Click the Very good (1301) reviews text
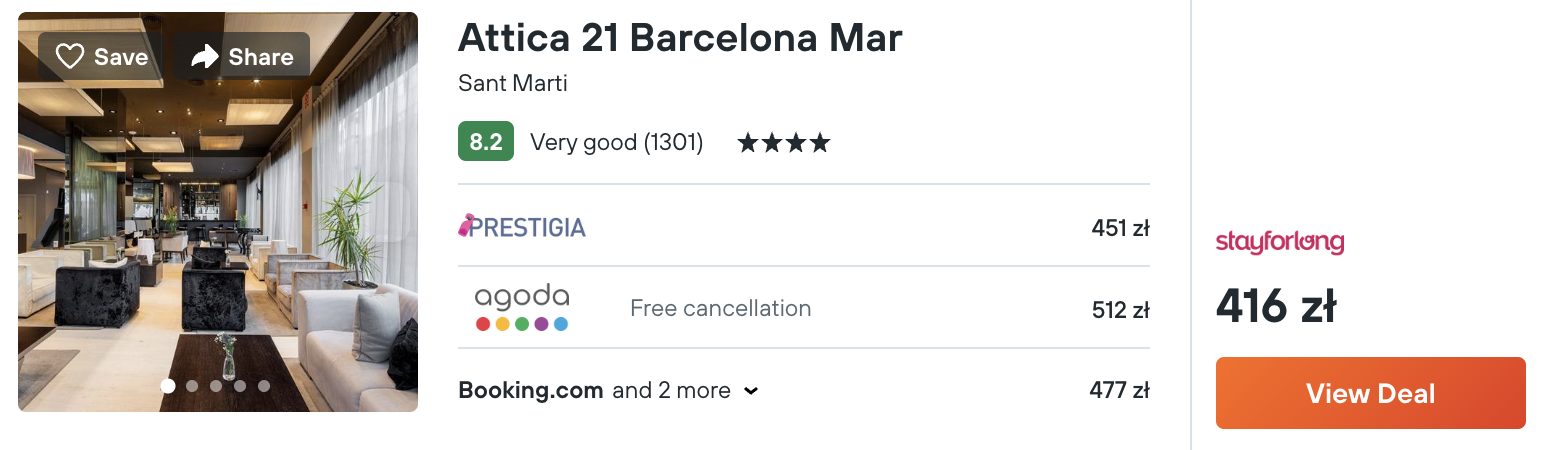Screen dimensions: 1544x450 pyautogui.click(x=616, y=143)
